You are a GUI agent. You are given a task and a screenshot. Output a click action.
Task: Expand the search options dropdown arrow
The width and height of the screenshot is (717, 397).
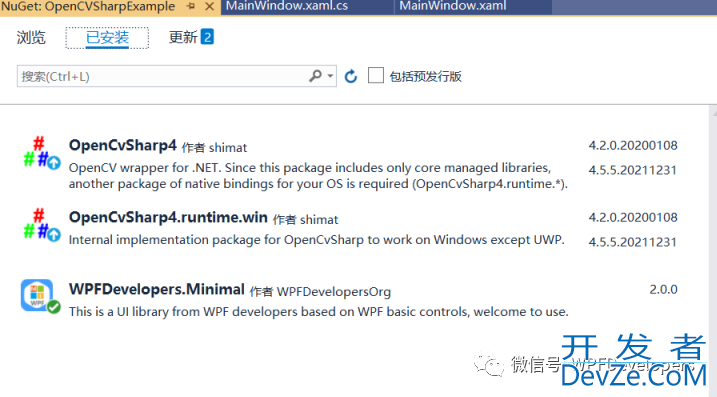pos(330,76)
